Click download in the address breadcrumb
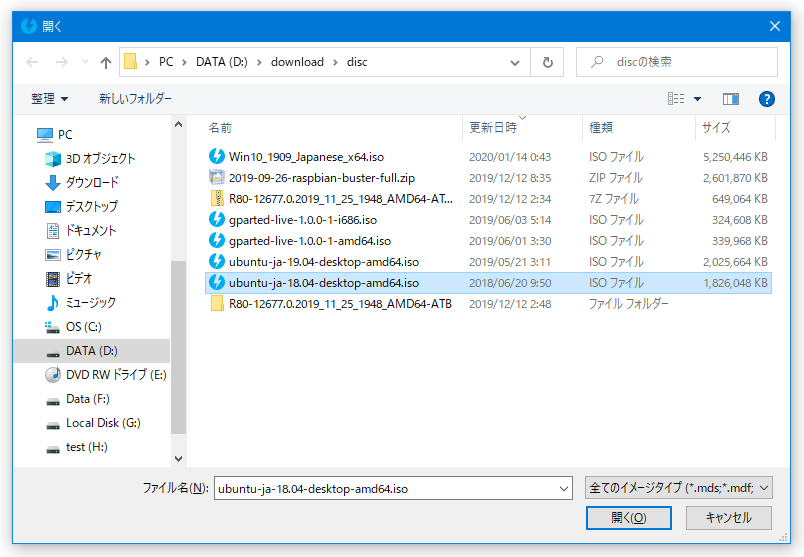804x557 pixels. 297,62
